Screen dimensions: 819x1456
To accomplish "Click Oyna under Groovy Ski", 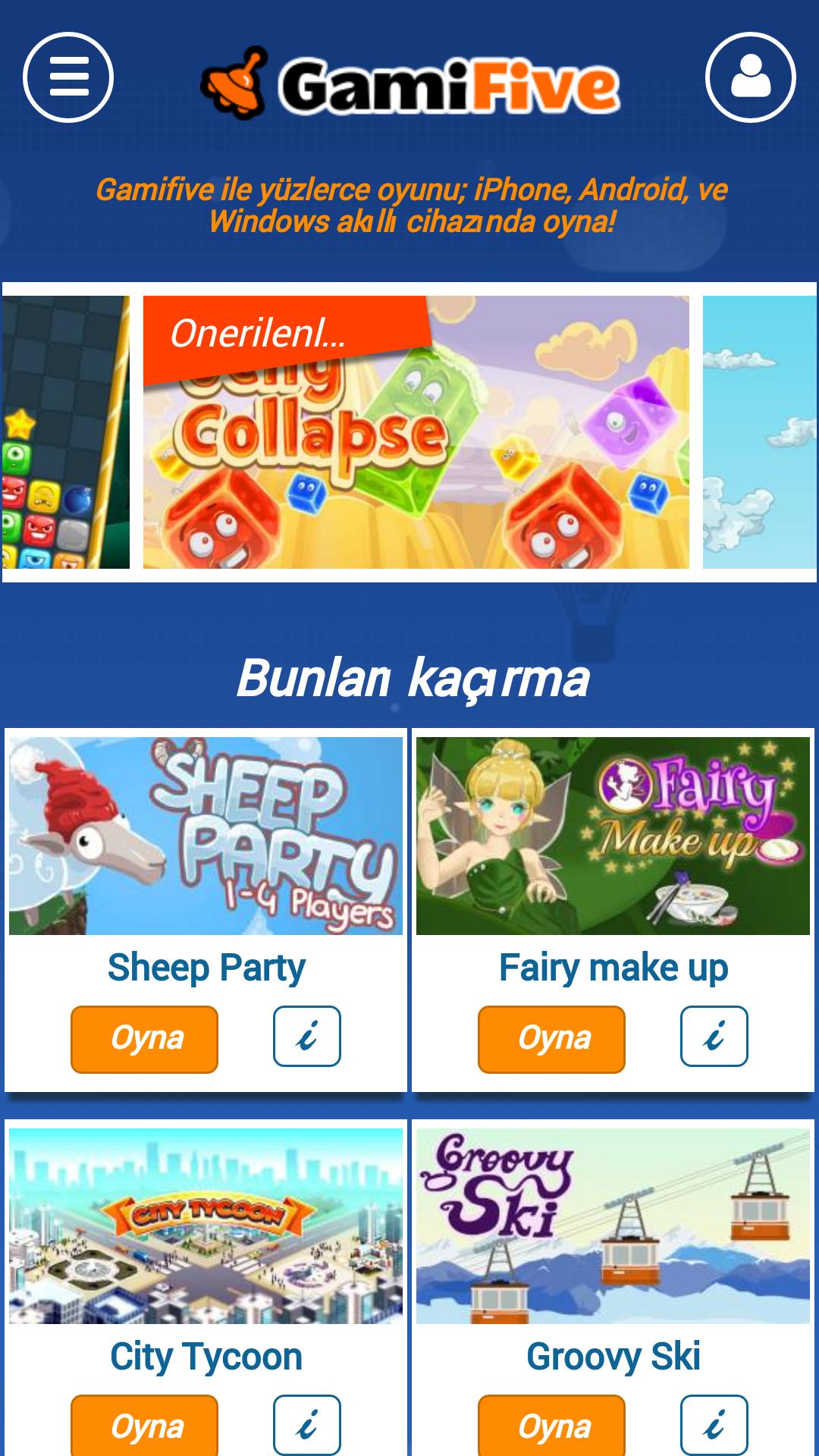I will coord(551,1426).
